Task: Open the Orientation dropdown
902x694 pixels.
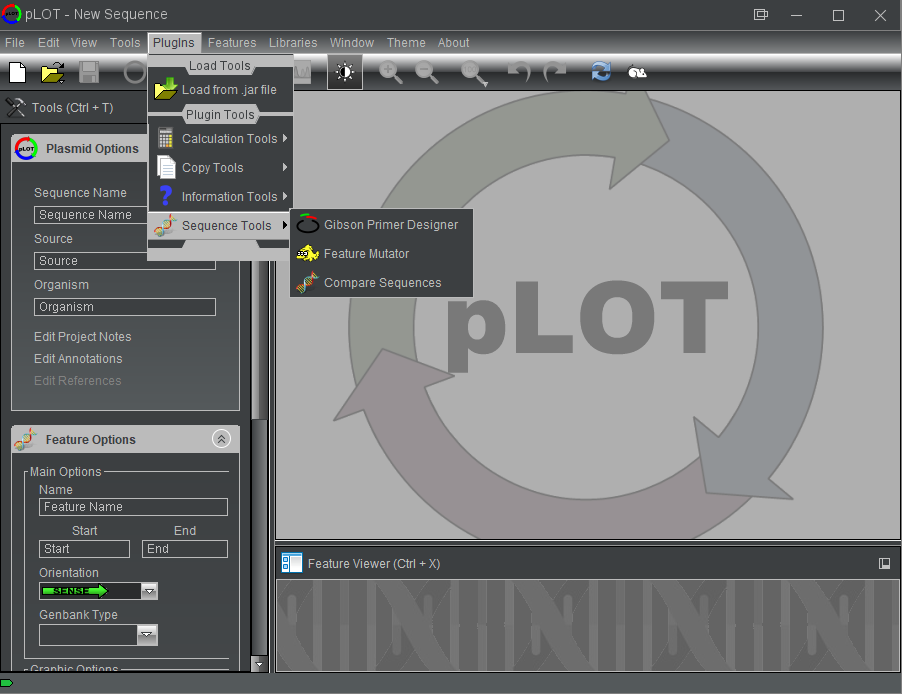Action: 149,591
